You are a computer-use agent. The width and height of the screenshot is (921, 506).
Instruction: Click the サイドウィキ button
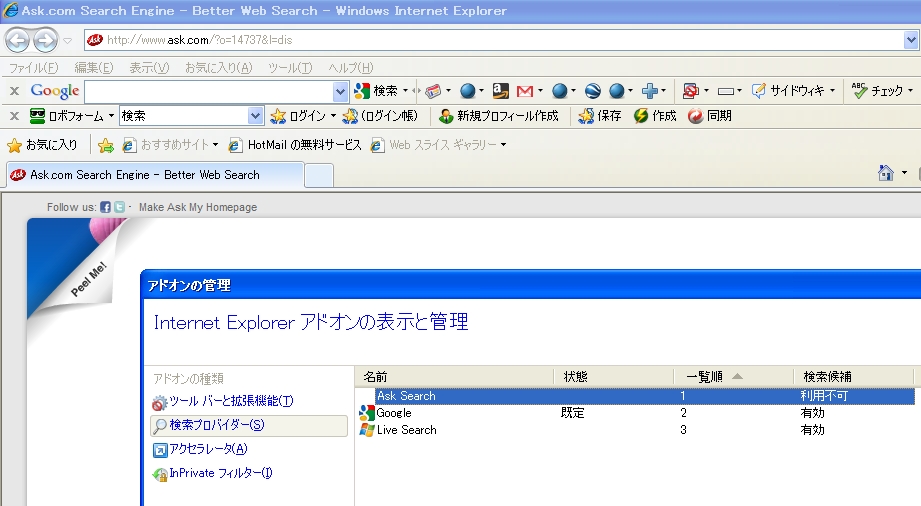point(788,91)
